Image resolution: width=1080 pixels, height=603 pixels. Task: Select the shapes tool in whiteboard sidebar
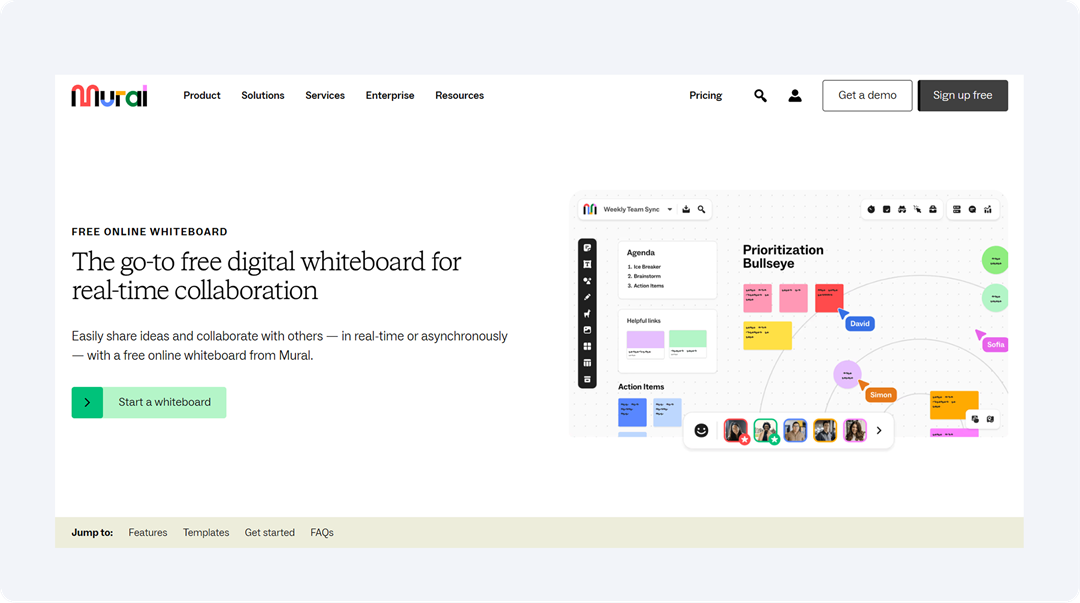(588, 280)
